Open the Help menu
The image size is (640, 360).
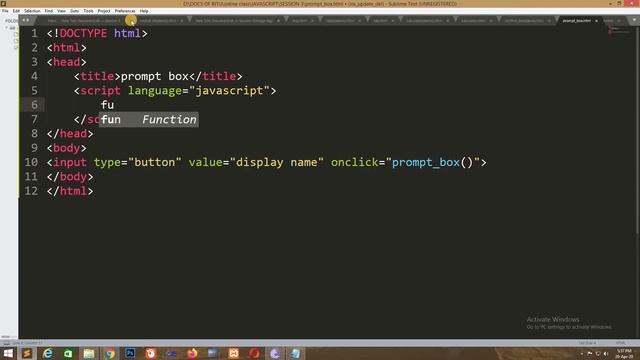click(144, 11)
